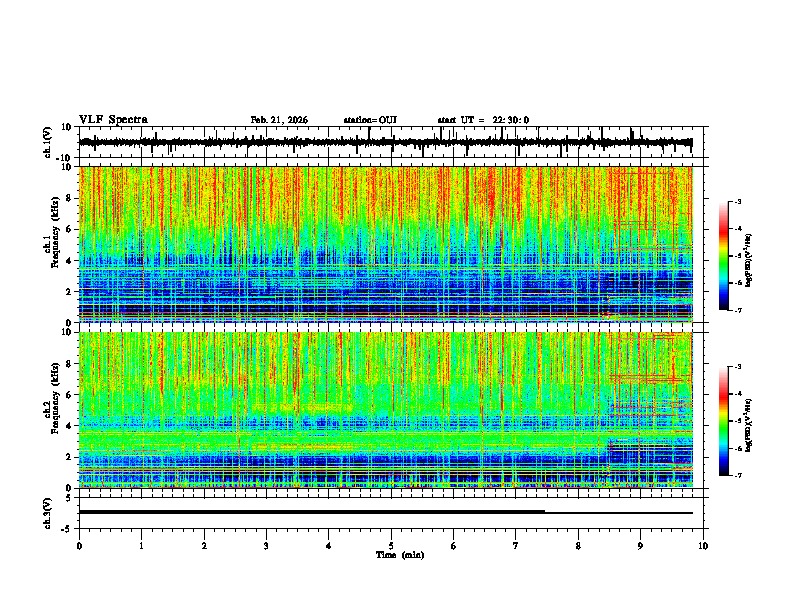Click the ch.1 spectrogram color bar
The image size is (792, 612).
tap(724, 256)
